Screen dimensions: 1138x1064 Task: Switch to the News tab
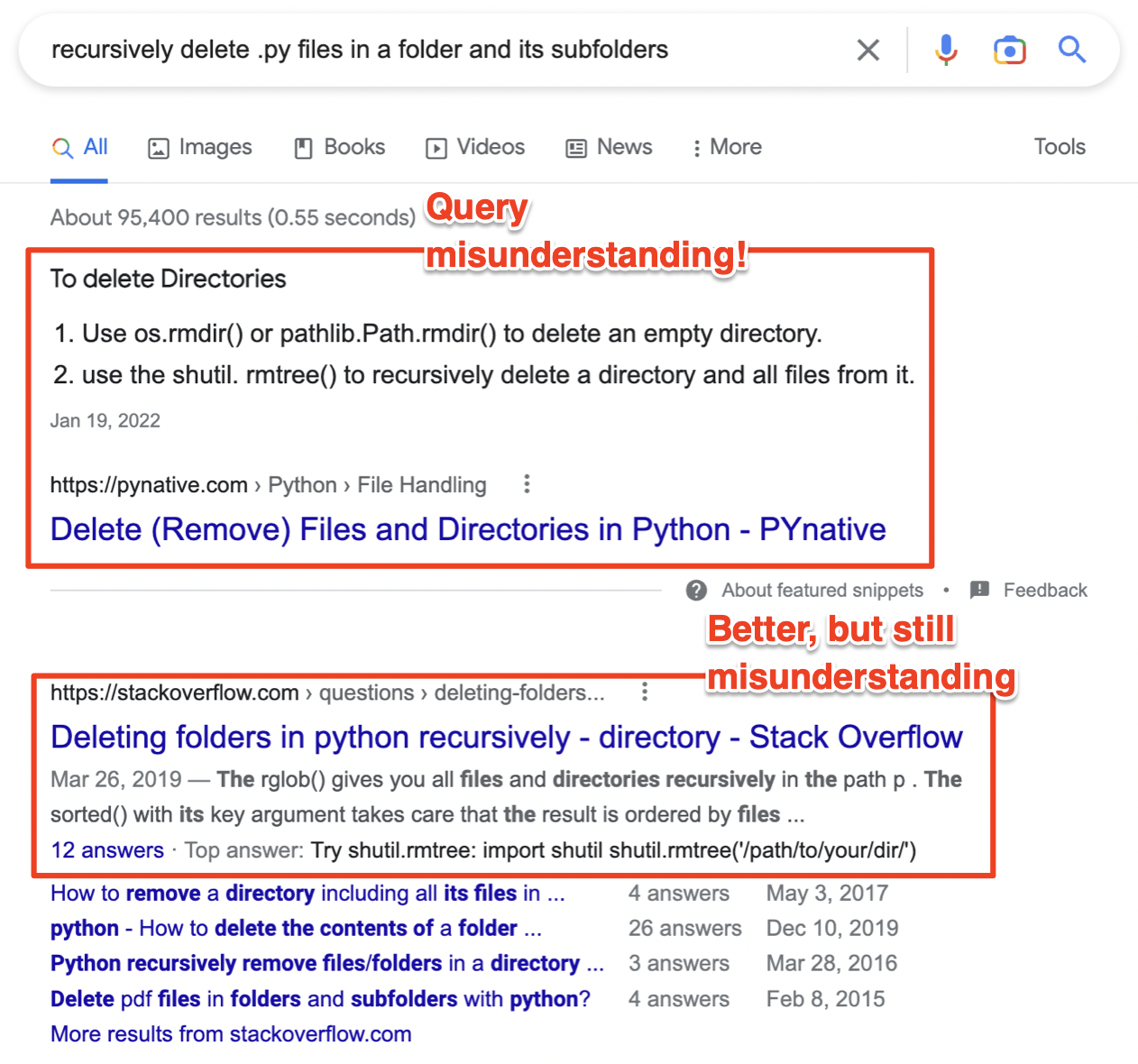(x=609, y=147)
